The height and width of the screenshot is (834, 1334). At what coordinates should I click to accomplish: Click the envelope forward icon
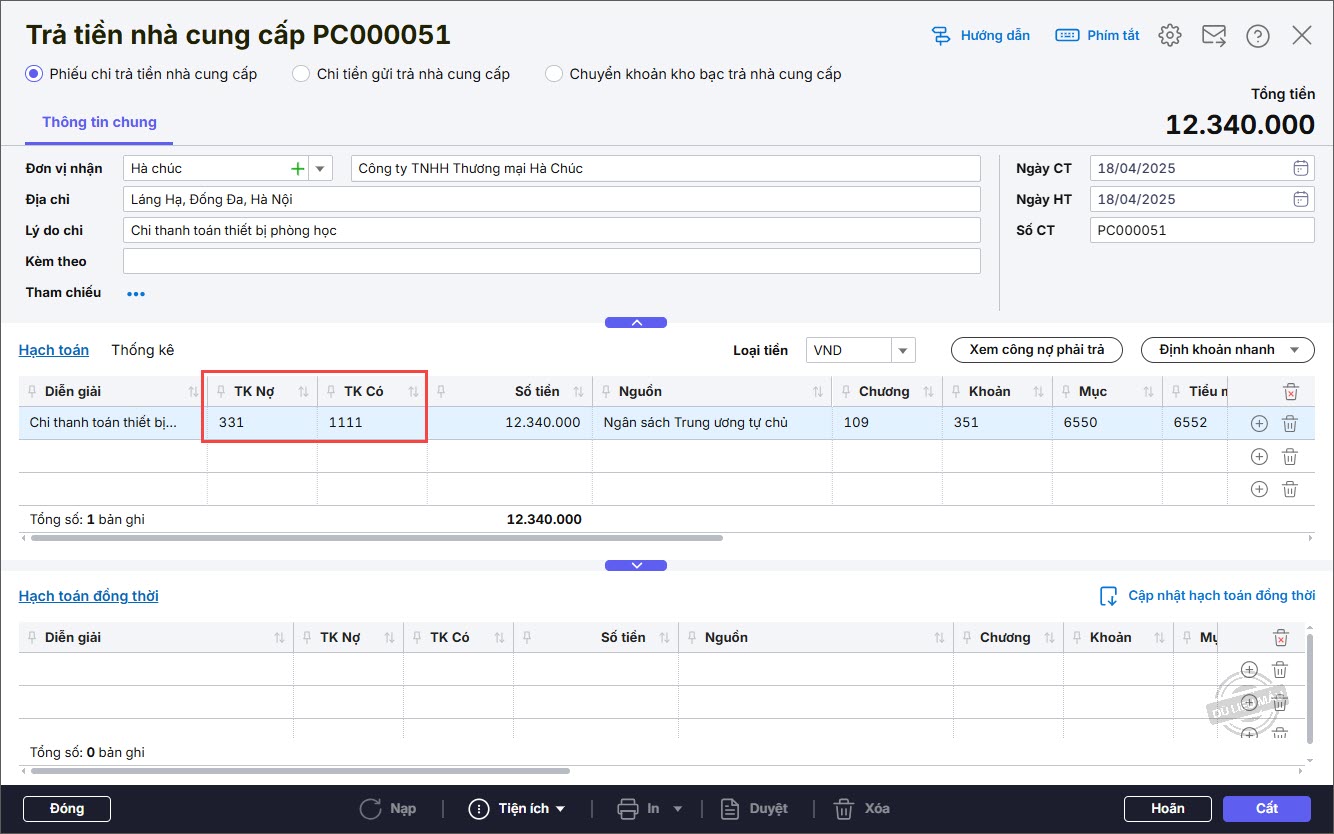point(1214,36)
